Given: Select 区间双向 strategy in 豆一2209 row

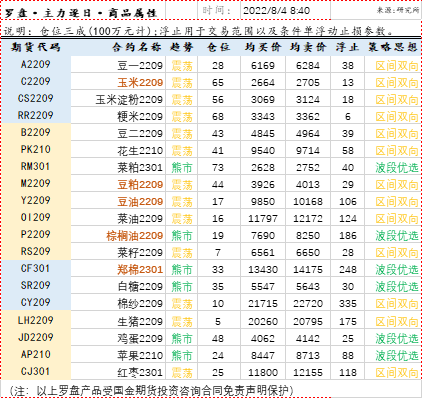Looking at the screenshot, I should coord(397,66).
